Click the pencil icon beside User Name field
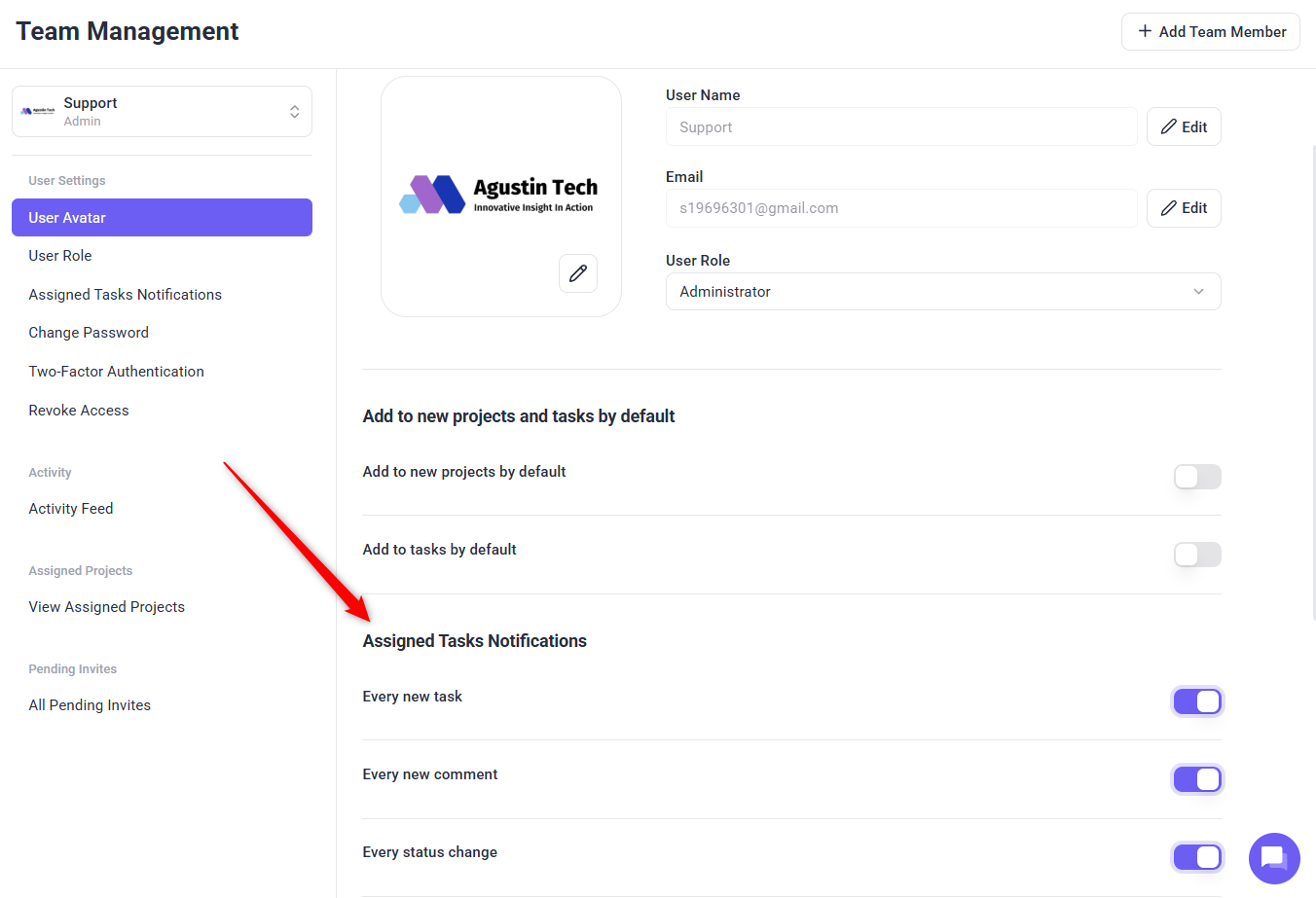The height and width of the screenshot is (898, 1316). [x=1169, y=126]
